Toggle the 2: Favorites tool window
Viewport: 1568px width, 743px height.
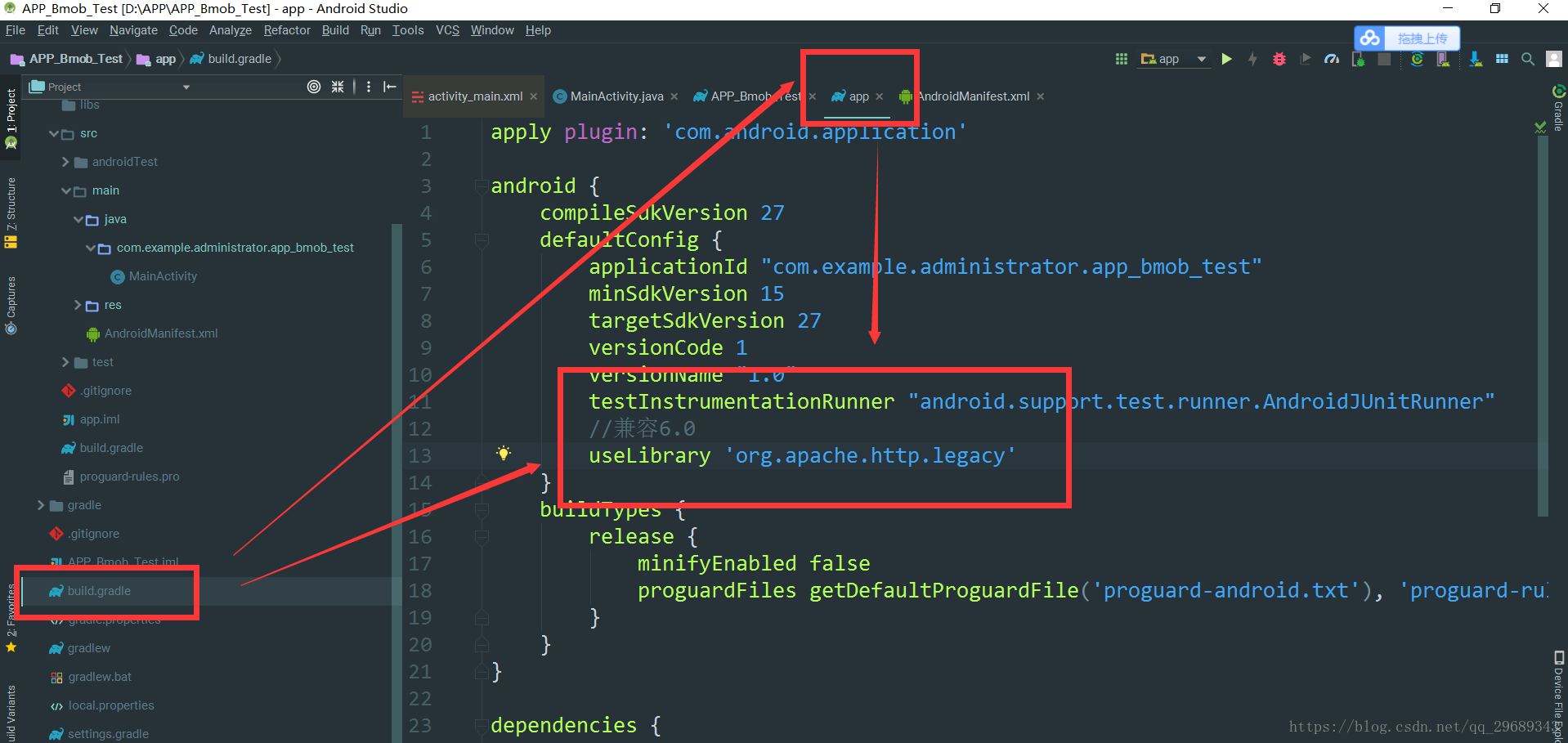click(11, 619)
